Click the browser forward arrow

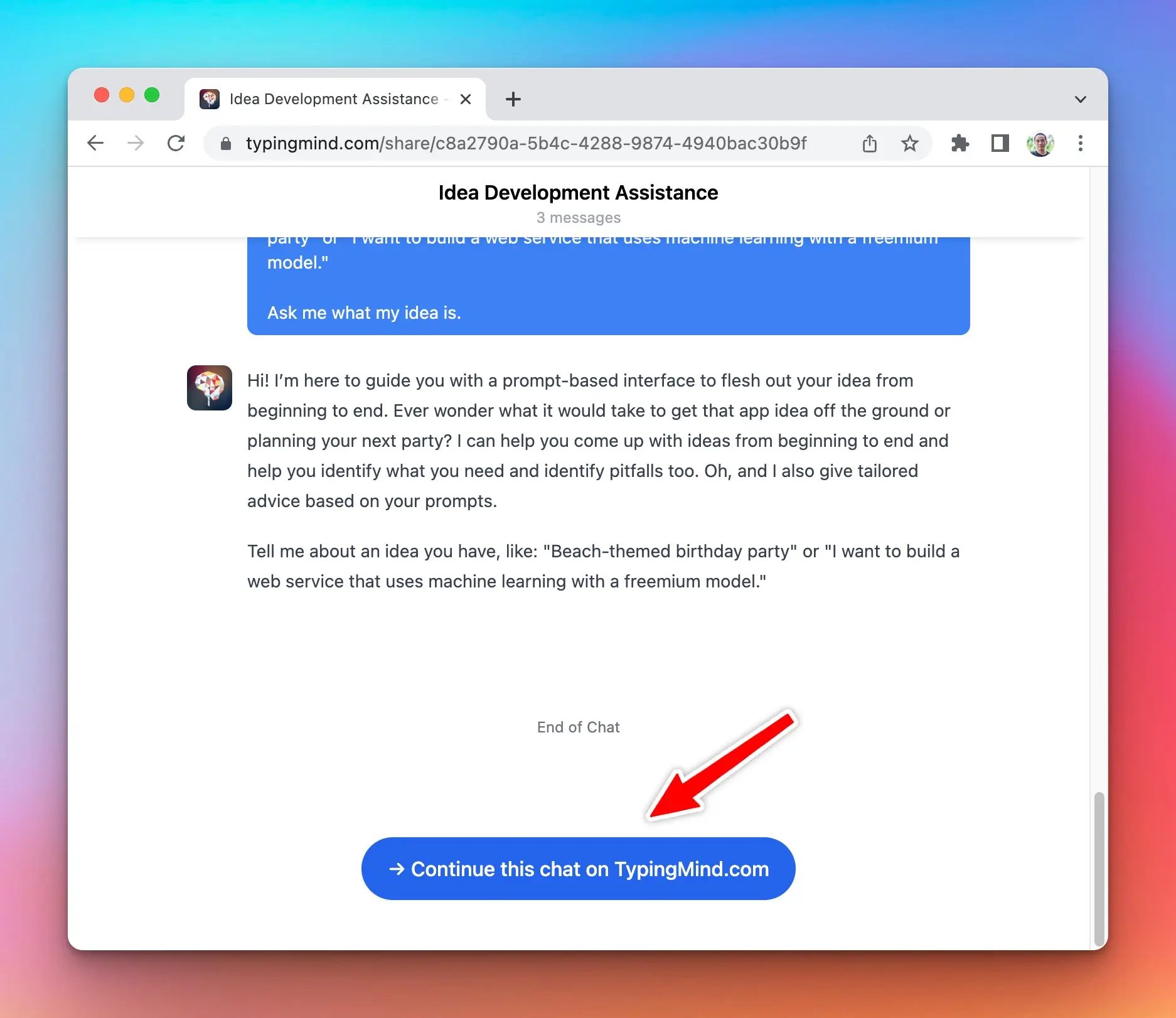[x=136, y=143]
